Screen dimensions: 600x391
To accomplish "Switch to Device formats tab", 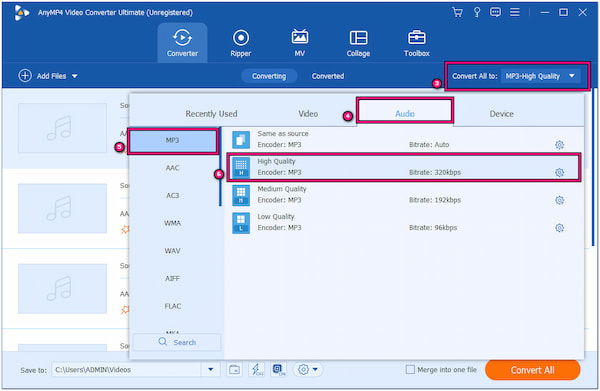I will click(501, 114).
